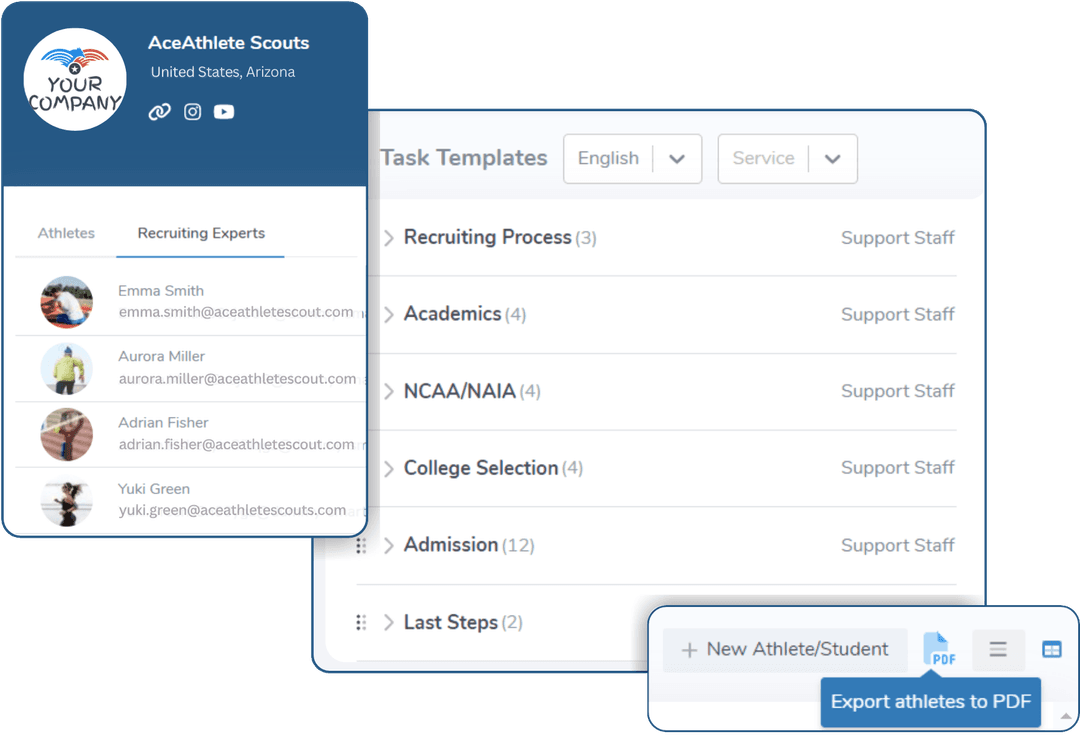Grab the Admission row drag handle
This screenshot has width=1080, height=739.
tap(361, 546)
